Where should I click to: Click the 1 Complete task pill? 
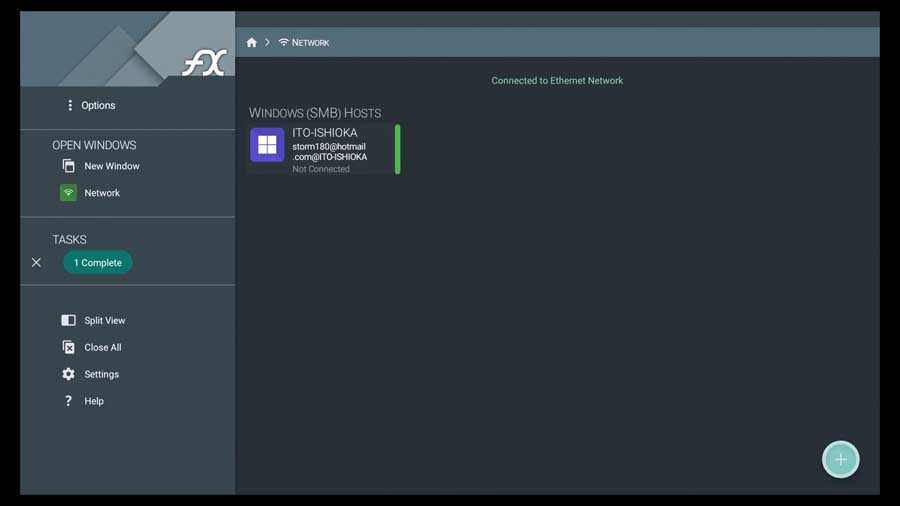(98, 262)
